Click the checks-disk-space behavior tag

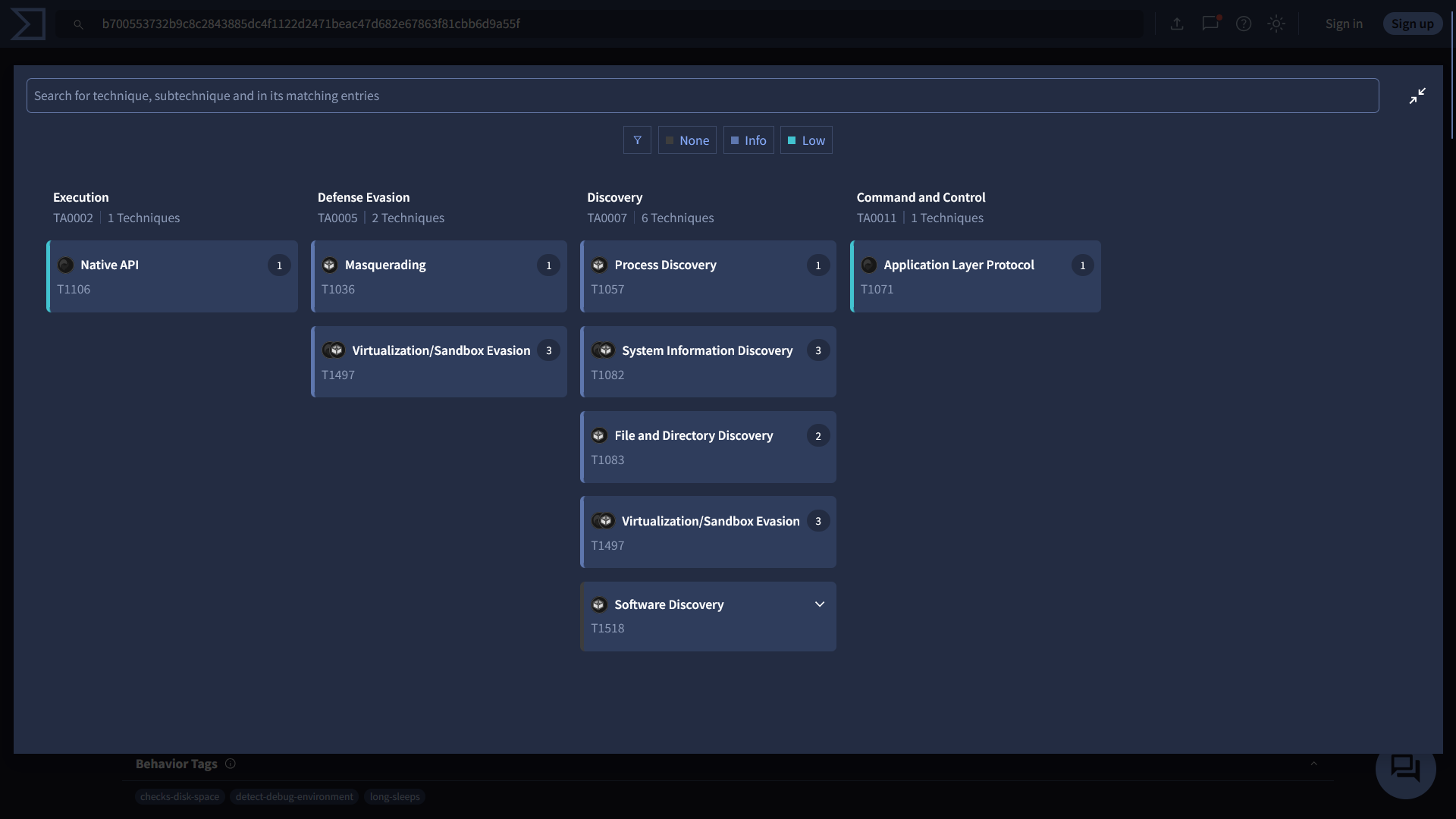pyautogui.click(x=180, y=797)
